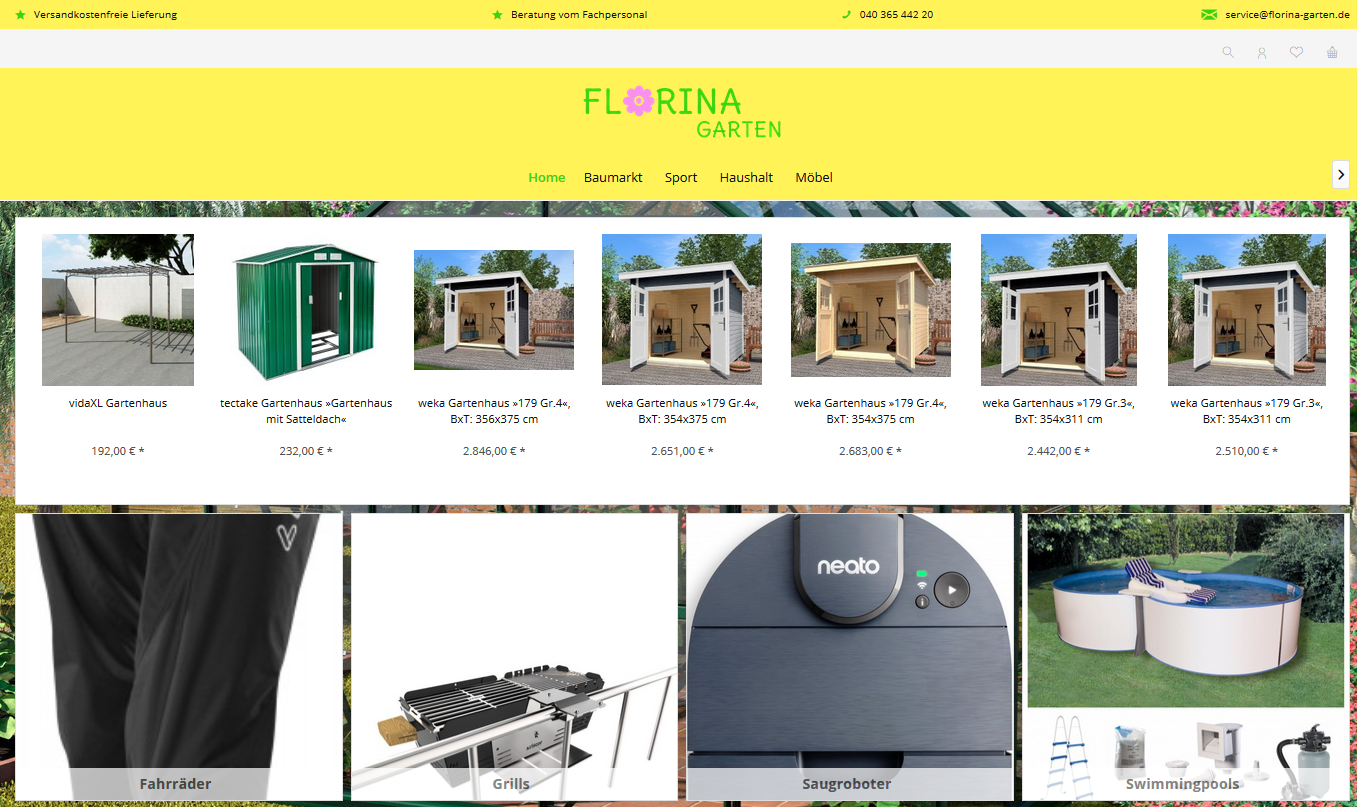Image resolution: width=1357 pixels, height=807 pixels.
Task: Click the Florina Garten logo
Action: point(681,112)
